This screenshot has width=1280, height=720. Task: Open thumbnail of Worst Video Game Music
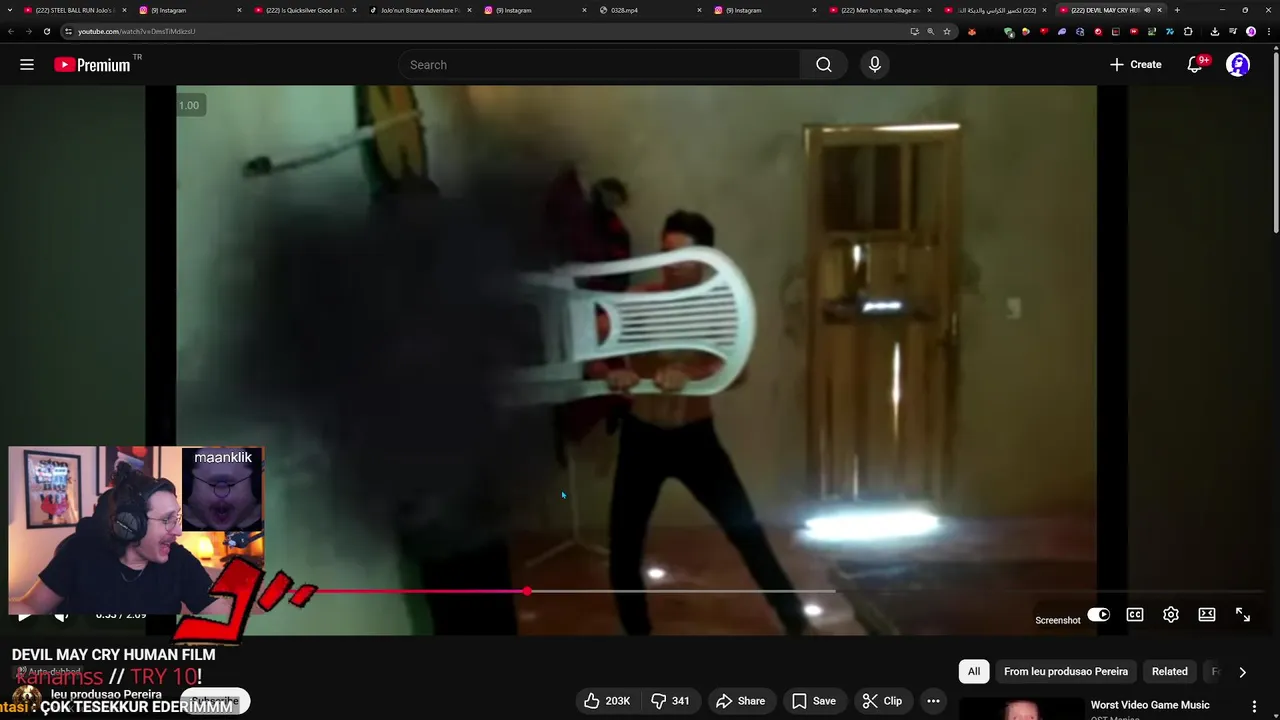tap(1022, 709)
